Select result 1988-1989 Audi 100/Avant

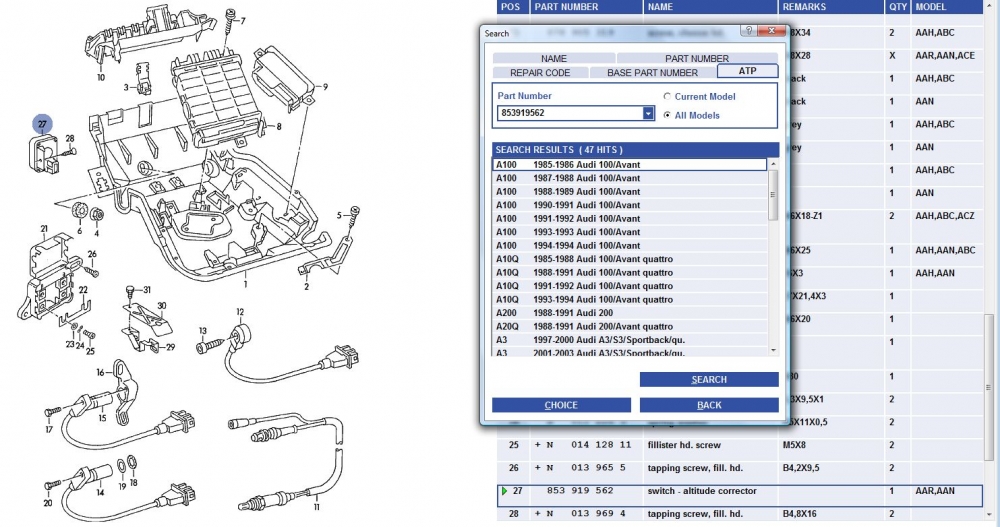tap(630, 191)
